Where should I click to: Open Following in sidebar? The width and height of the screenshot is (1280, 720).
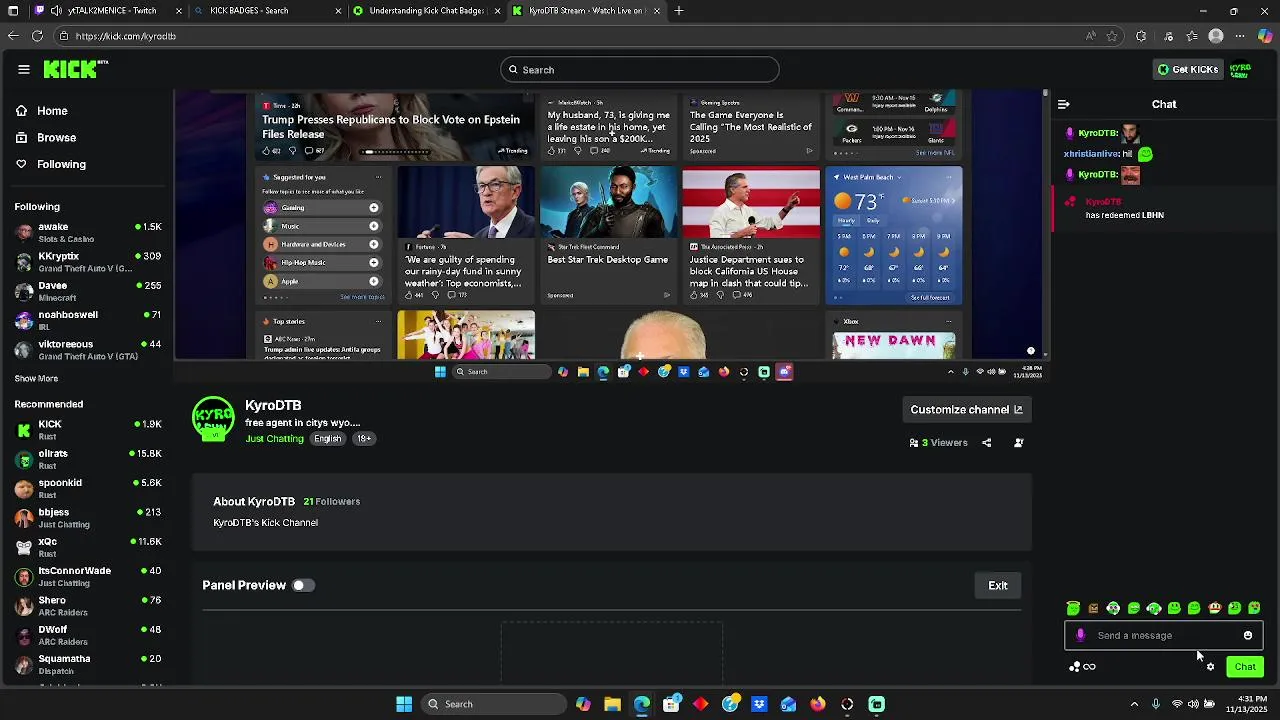point(51,164)
